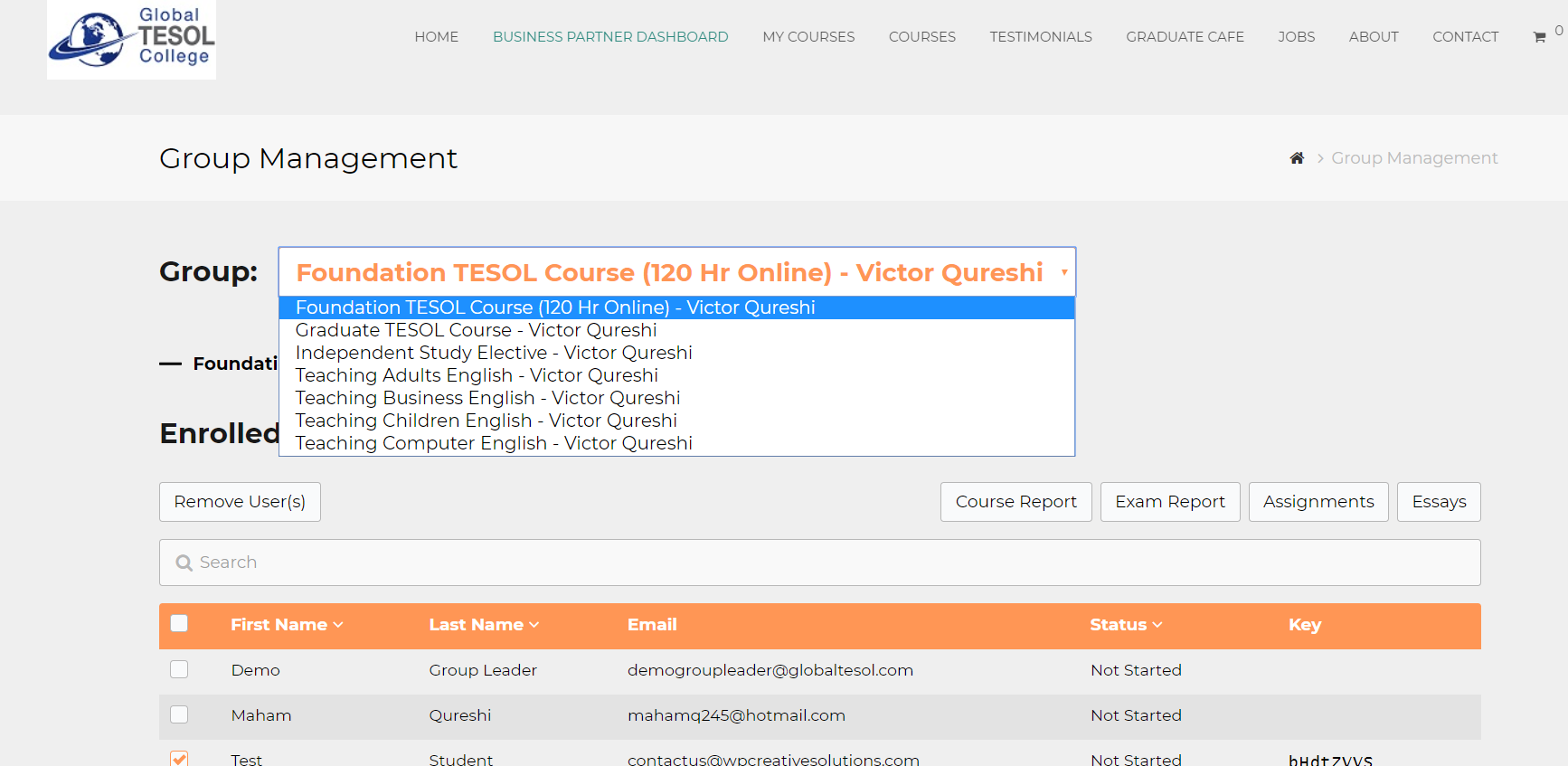
Task: Select the checkbox for Maham Qureshi
Action: tap(179, 714)
